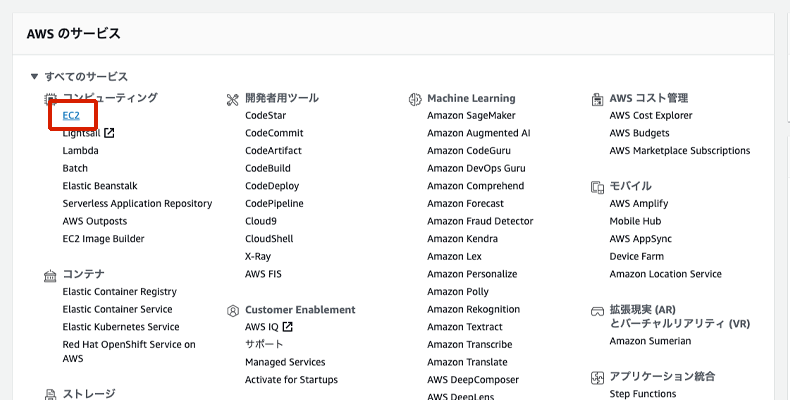Open Amazon Personalize
Screen dimensions: 790x400
coord(472,274)
